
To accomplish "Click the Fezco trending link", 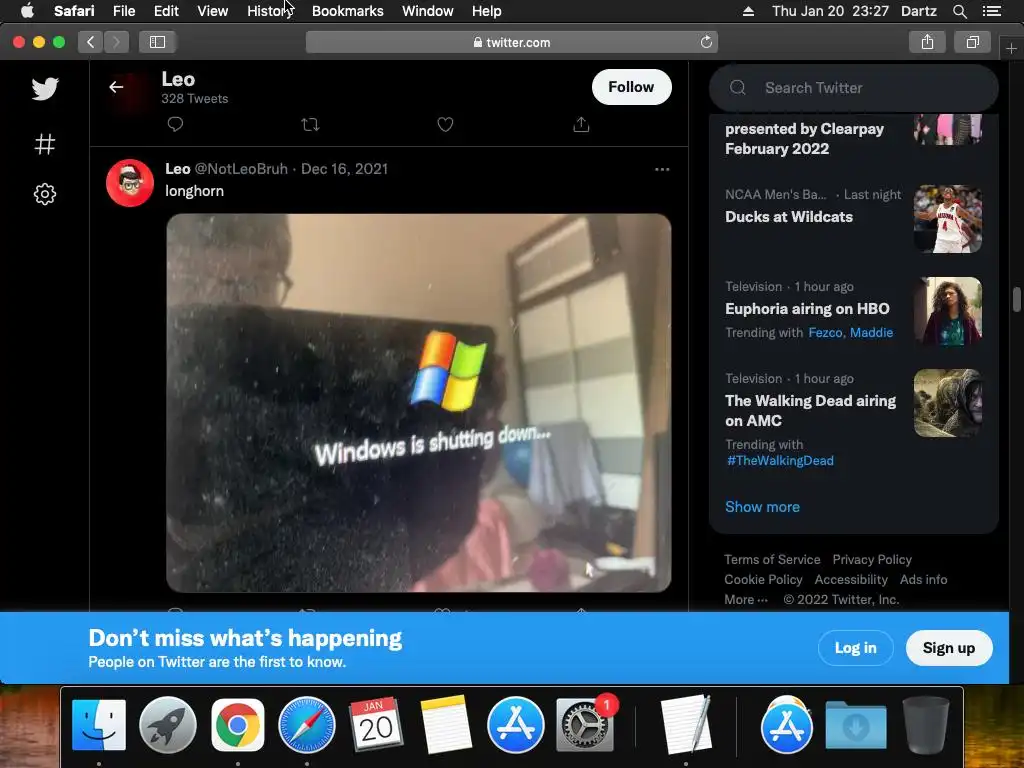I will tap(825, 332).
